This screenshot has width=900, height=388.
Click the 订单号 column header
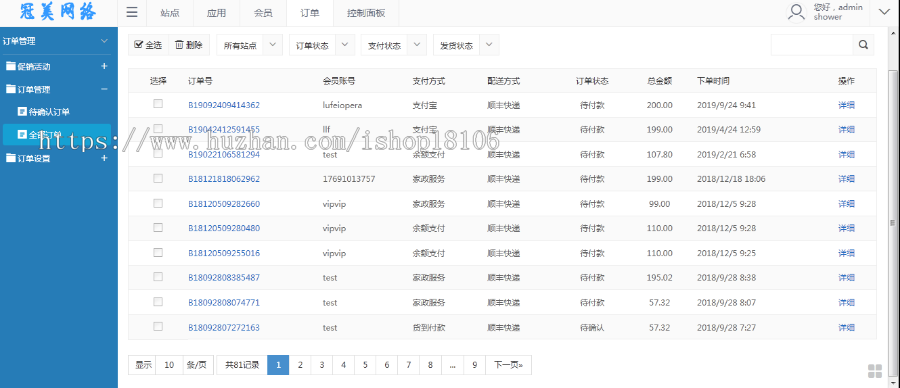click(x=200, y=81)
